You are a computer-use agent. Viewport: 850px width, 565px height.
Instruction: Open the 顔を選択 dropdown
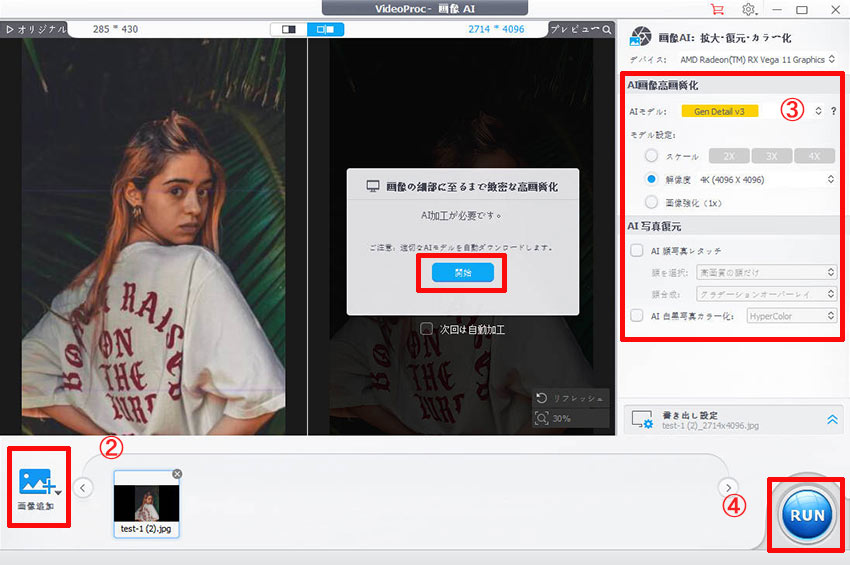pos(767,272)
